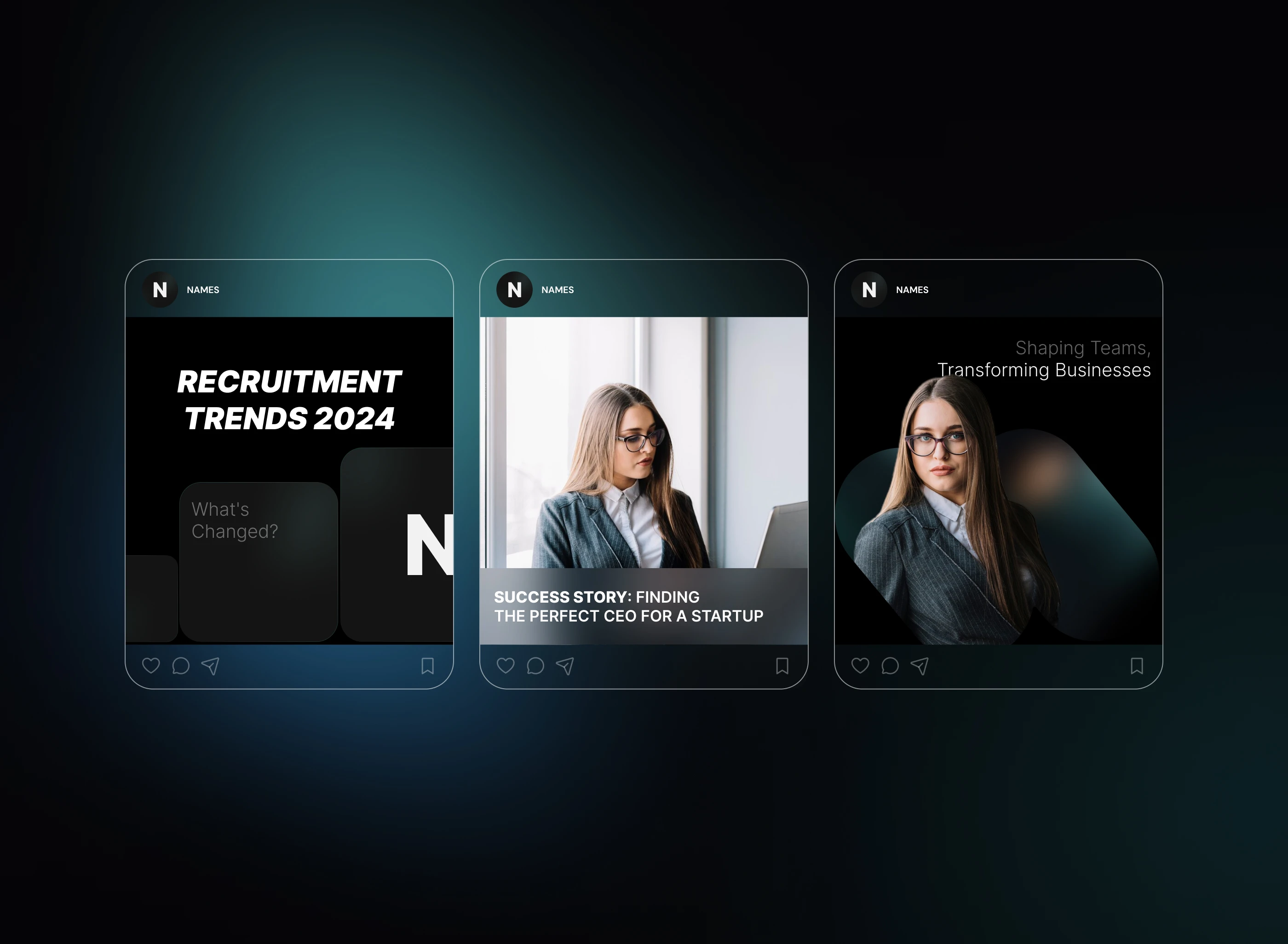The width and height of the screenshot is (1288, 944).
Task: Click the large N logo tile
Action: 397,545
